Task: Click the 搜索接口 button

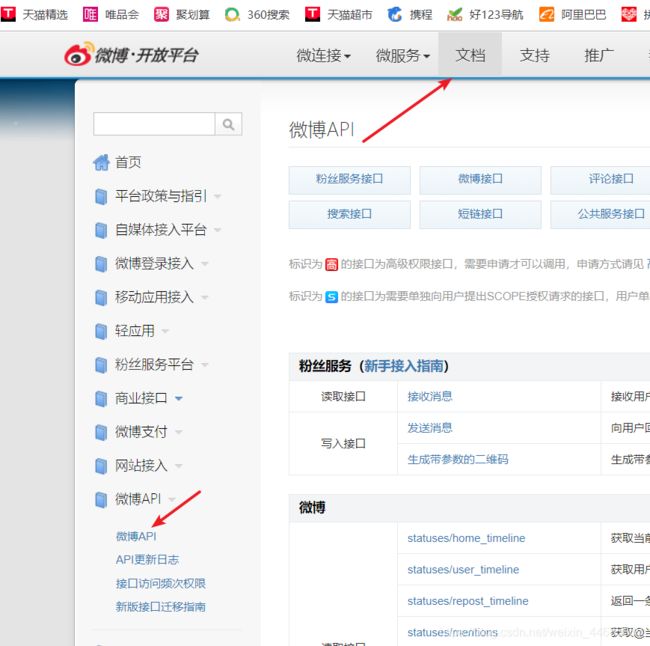Action: click(x=349, y=214)
